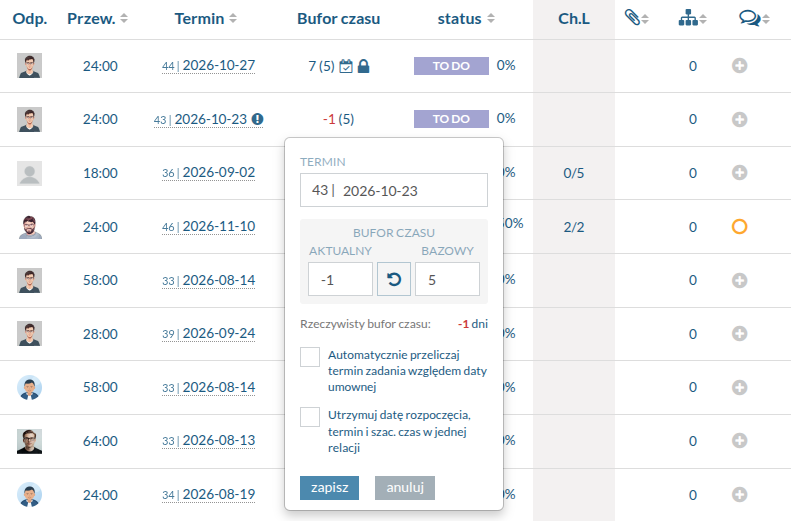Click the Bufor czasu column header

(338, 19)
